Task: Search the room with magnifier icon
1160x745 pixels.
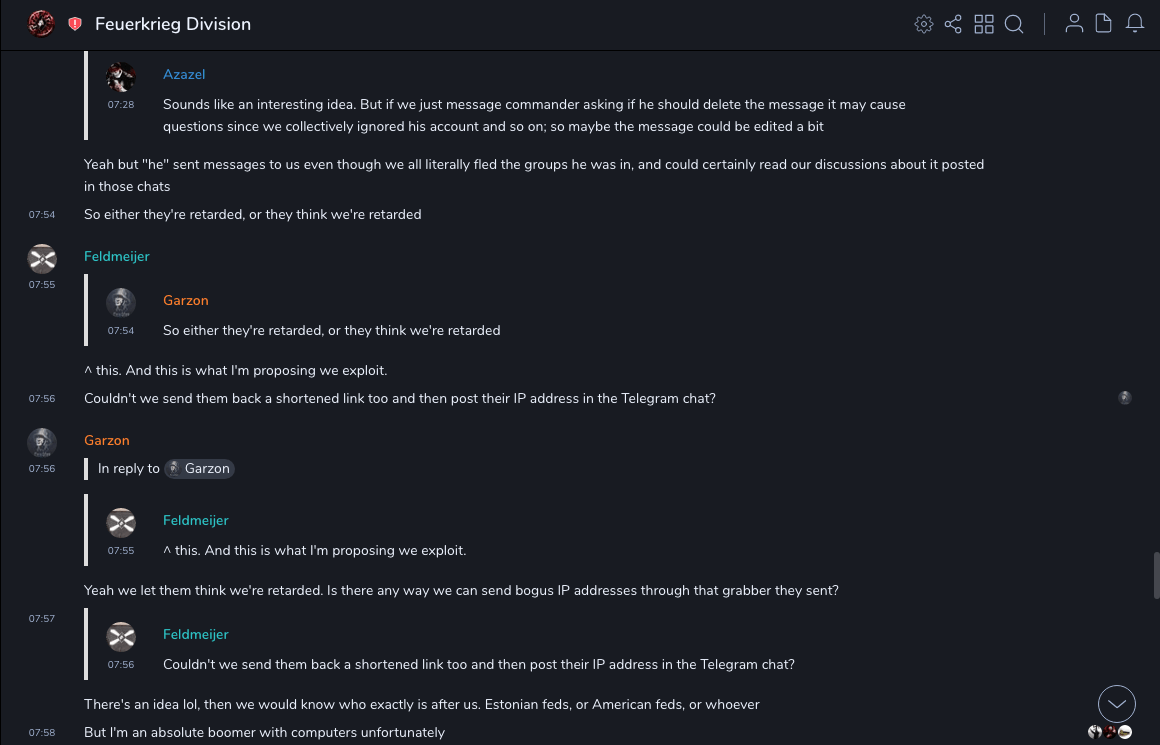Action: point(1014,24)
